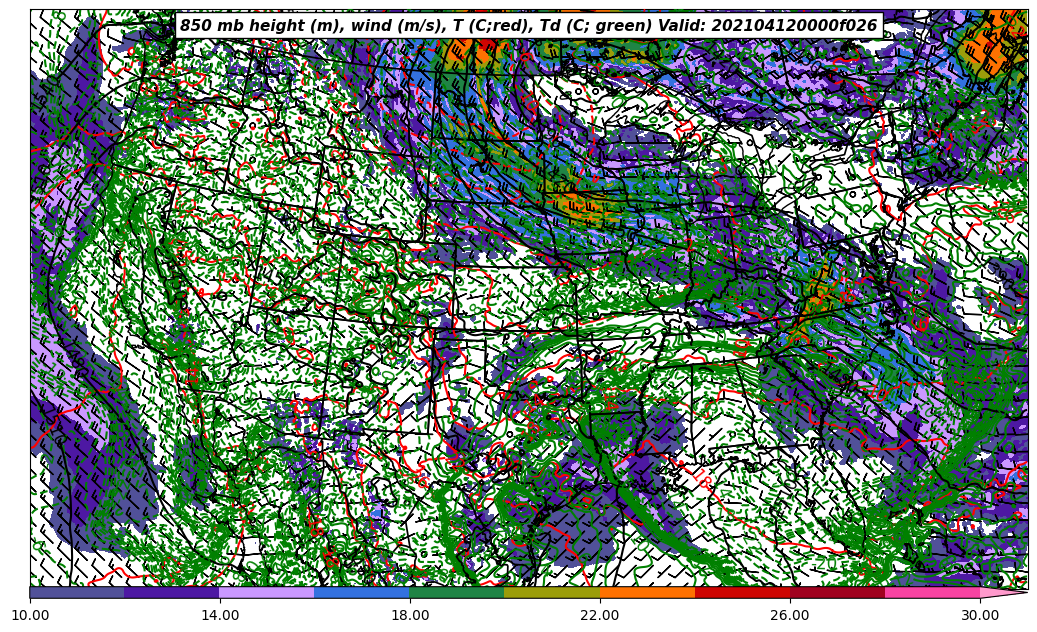Viewport: 1037px width, 632px height.
Task: Select the dark purple 12–14 colorbar segment
Action: tap(172, 592)
